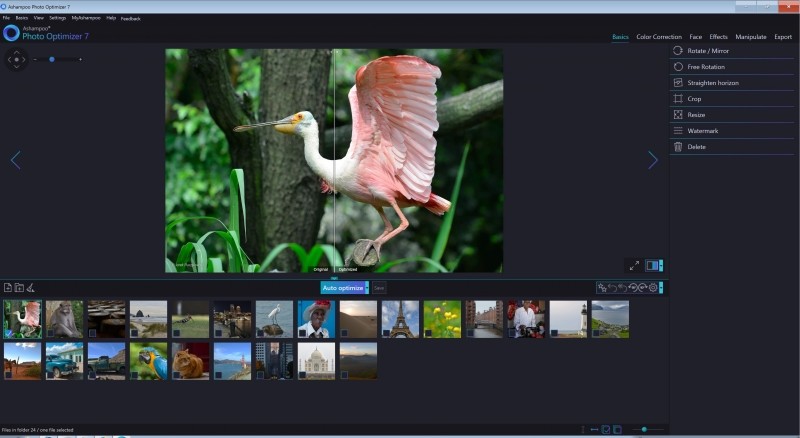
Task: Open the MyAshampoo menu
Action: 86,18
